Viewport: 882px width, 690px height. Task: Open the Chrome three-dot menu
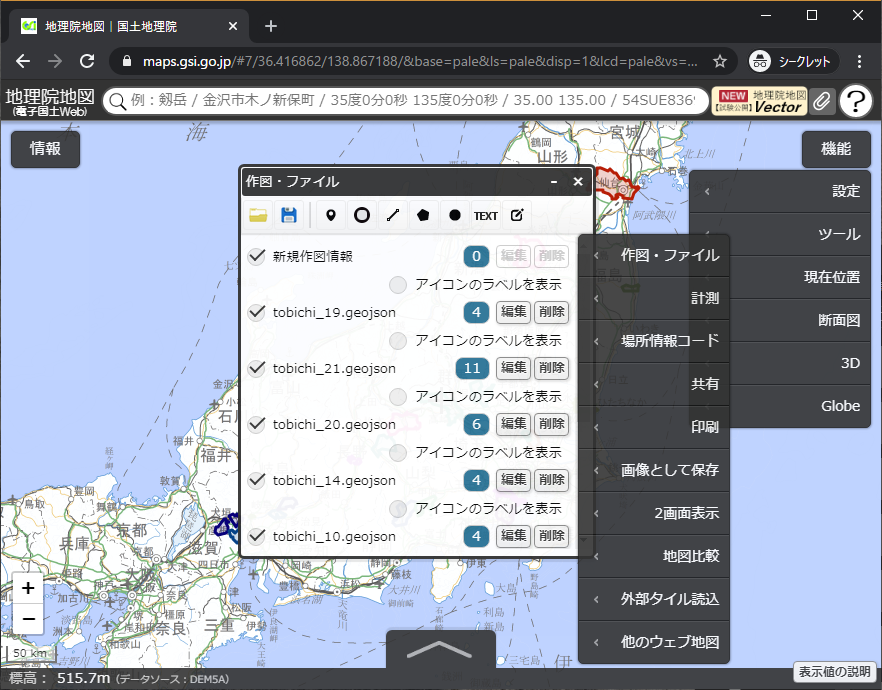click(859, 61)
